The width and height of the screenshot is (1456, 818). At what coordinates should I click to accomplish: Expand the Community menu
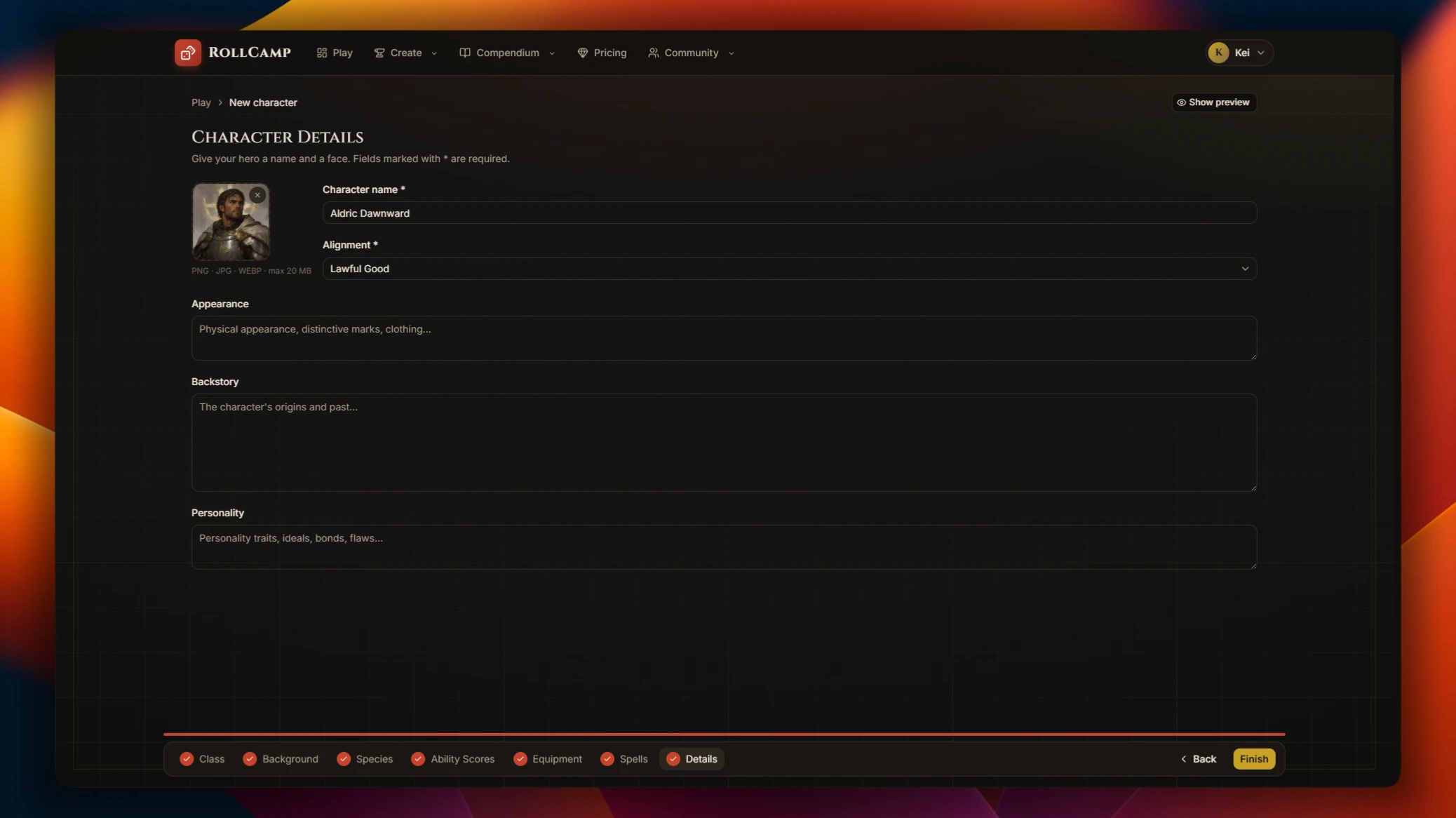coord(692,53)
